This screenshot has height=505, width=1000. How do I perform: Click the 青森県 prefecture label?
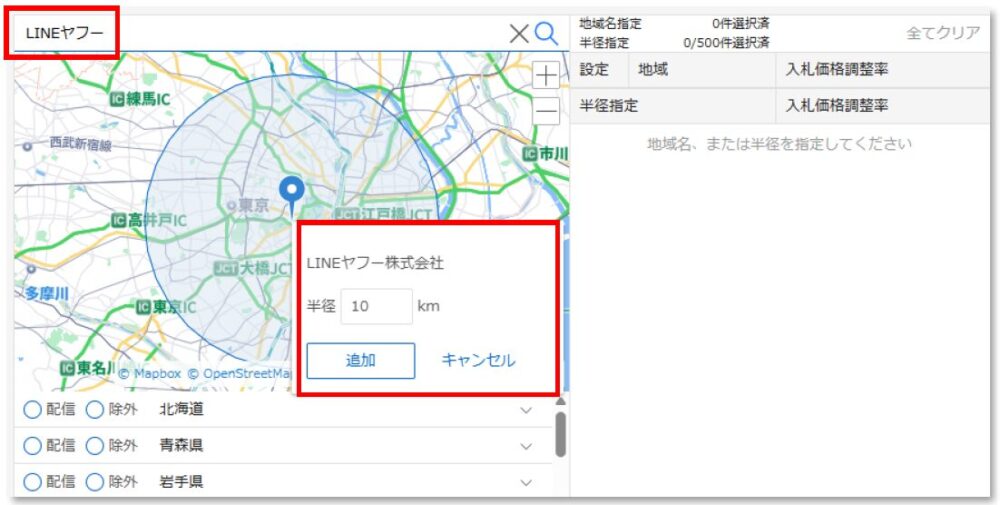(182, 446)
